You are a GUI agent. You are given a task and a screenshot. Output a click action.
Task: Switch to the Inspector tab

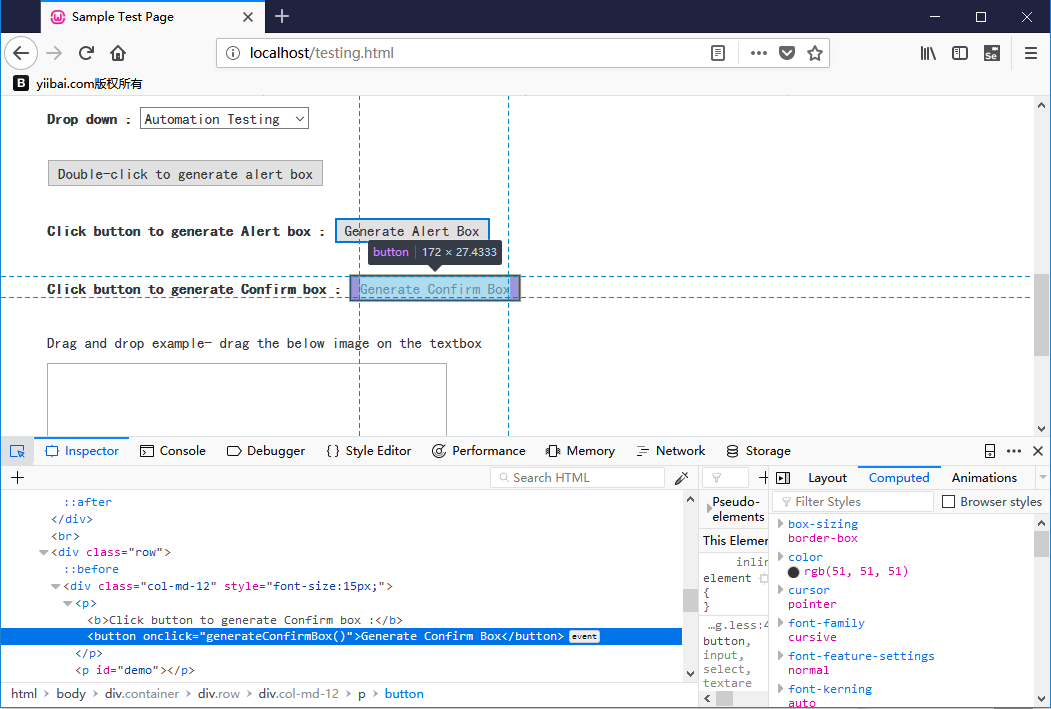point(82,451)
